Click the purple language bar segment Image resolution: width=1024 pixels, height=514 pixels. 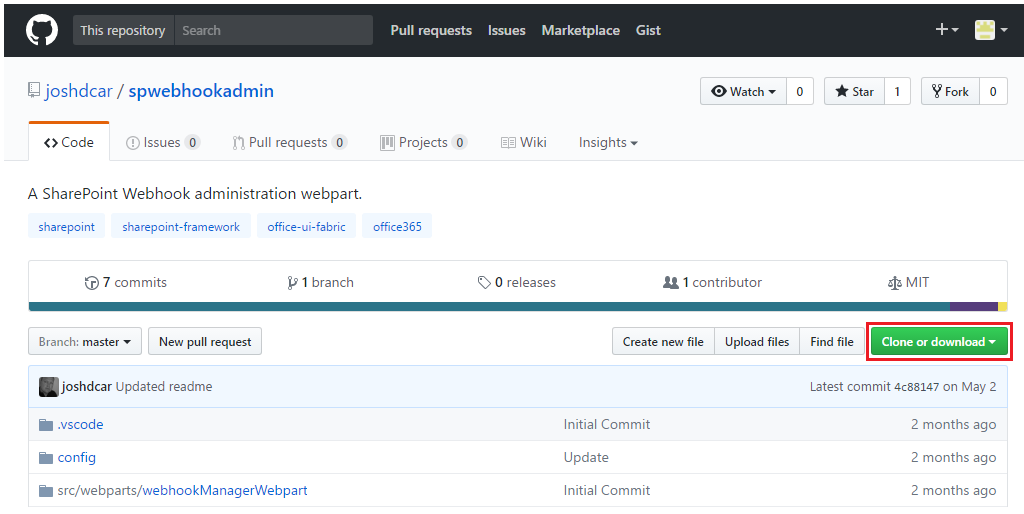(974, 306)
